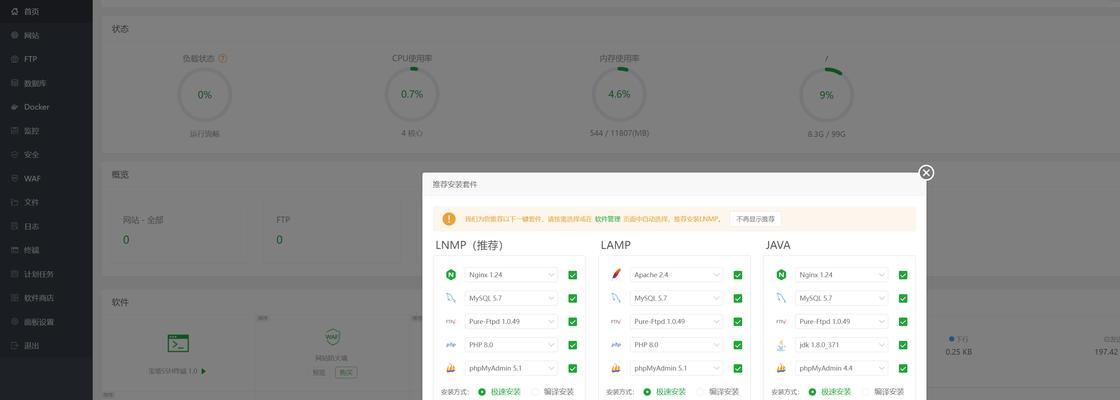Uncheck the Apache 2.4 checkbox in the LAMP column

tap(738, 275)
